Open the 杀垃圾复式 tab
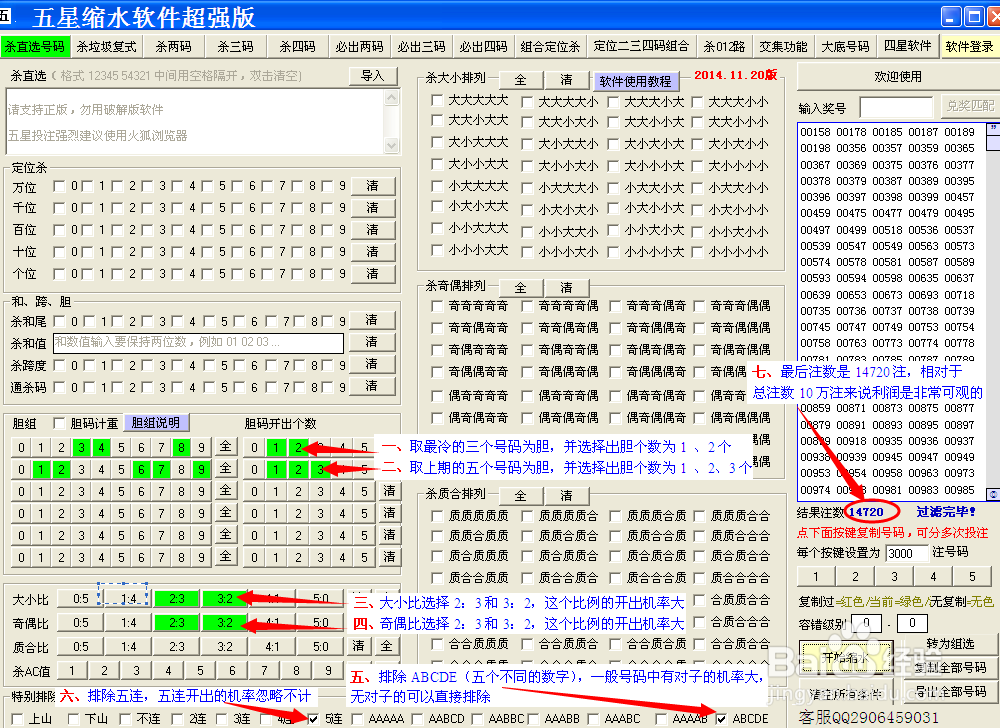 coord(107,47)
